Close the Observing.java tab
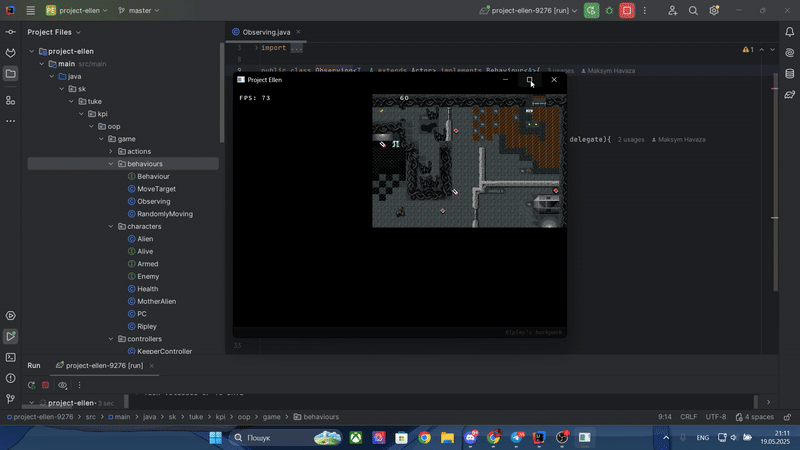This screenshot has height=450, width=800. coord(298,32)
